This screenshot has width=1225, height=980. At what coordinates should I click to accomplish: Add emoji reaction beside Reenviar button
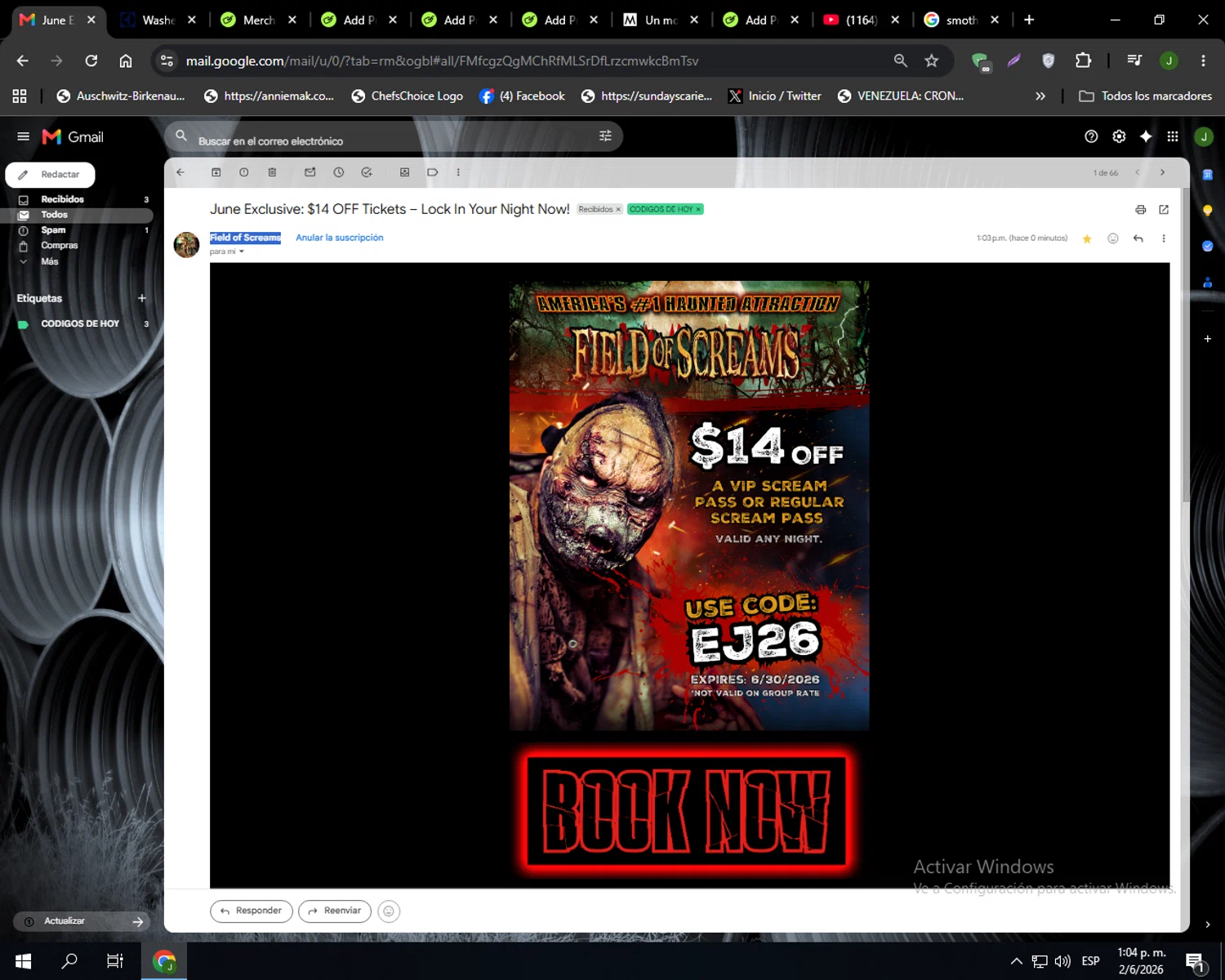click(389, 911)
